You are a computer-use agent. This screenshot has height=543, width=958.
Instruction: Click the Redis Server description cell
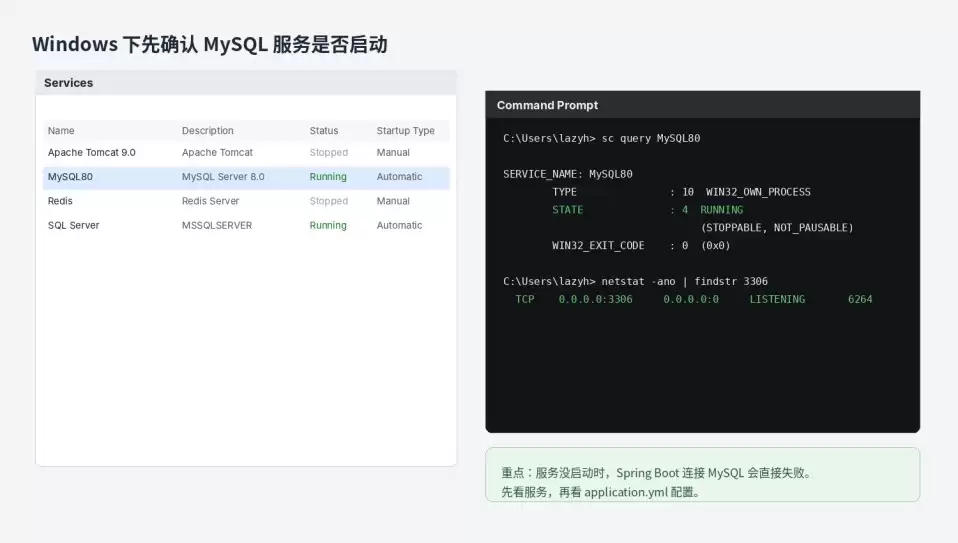point(210,201)
